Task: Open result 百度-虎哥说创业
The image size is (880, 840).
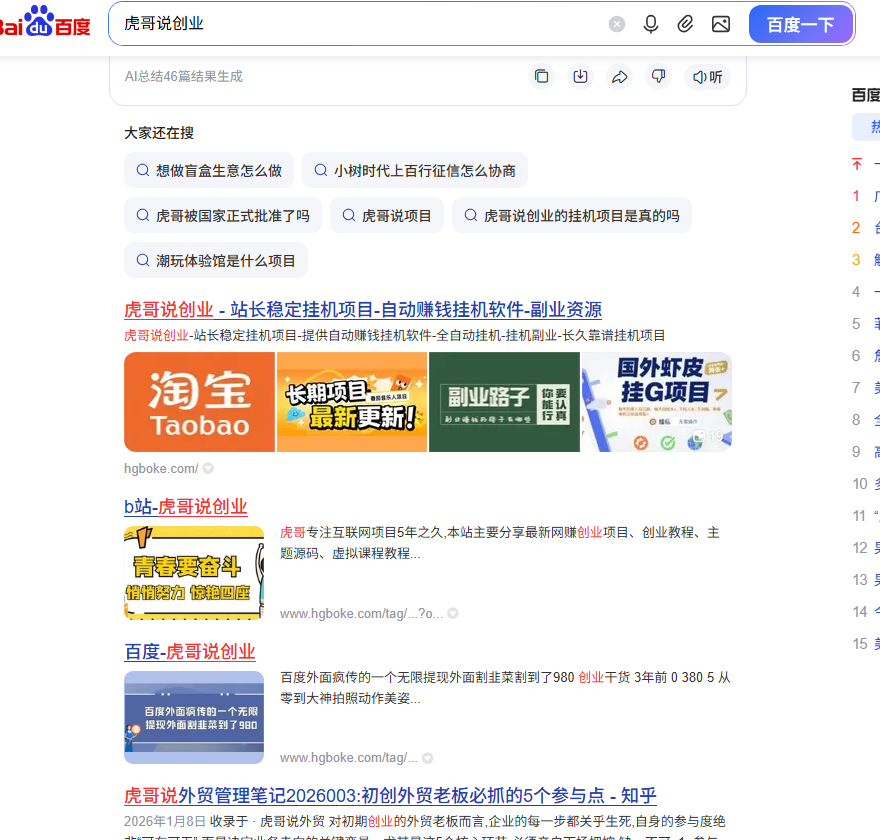Action: [190, 651]
